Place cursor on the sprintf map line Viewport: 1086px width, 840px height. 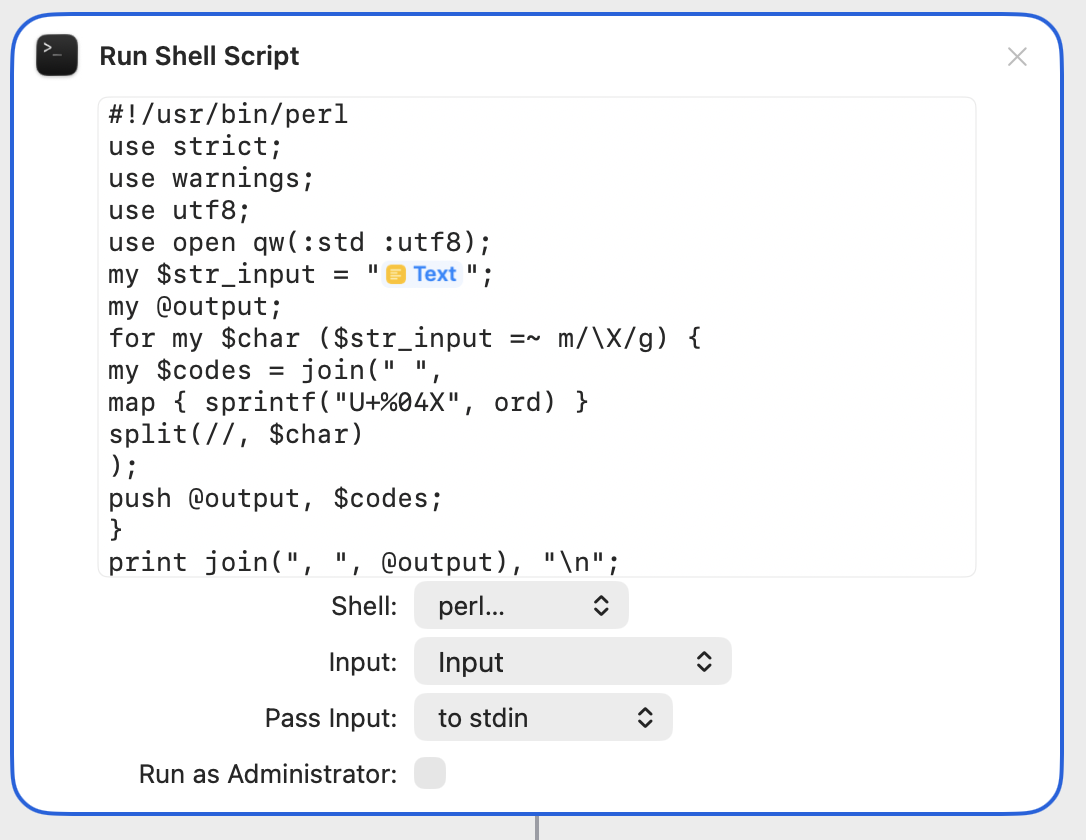pos(348,402)
